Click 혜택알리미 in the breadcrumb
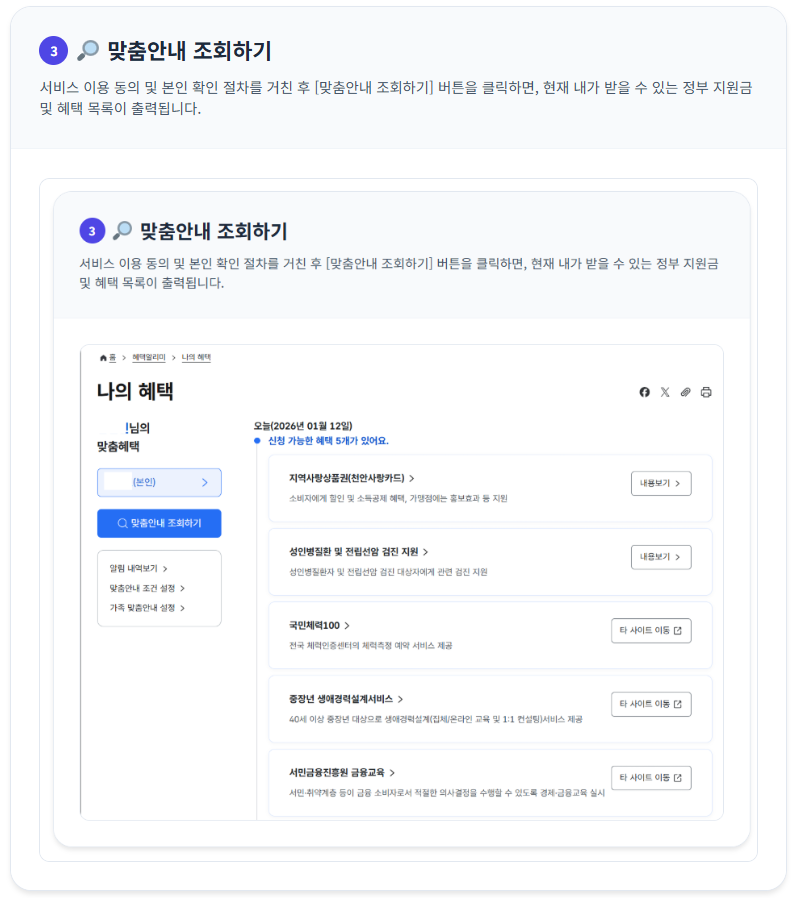 click(x=147, y=358)
